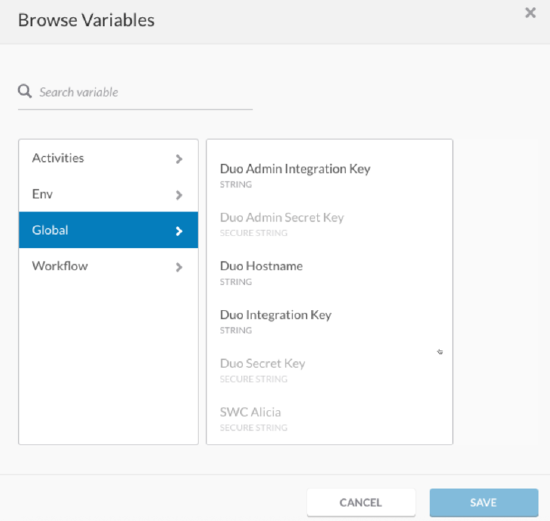Expand the Workflow chevron arrow

[x=179, y=267]
